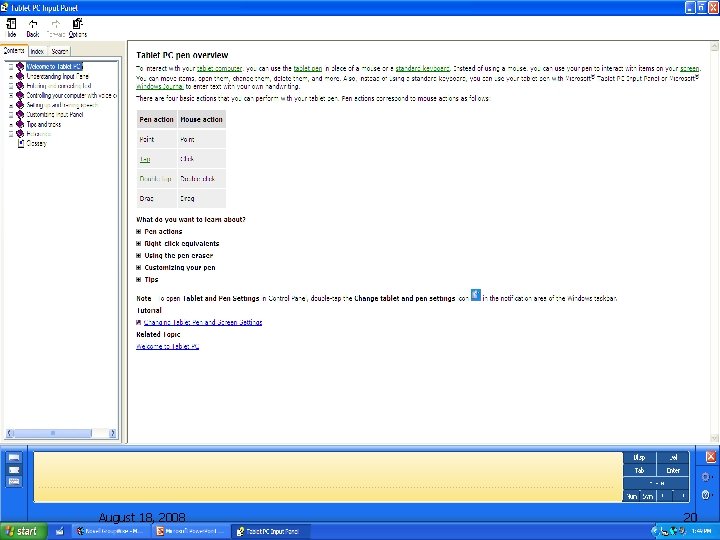Click book icon beside Understanding Input Panel
The height and width of the screenshot is (540, 720).
tap(20, 76)
